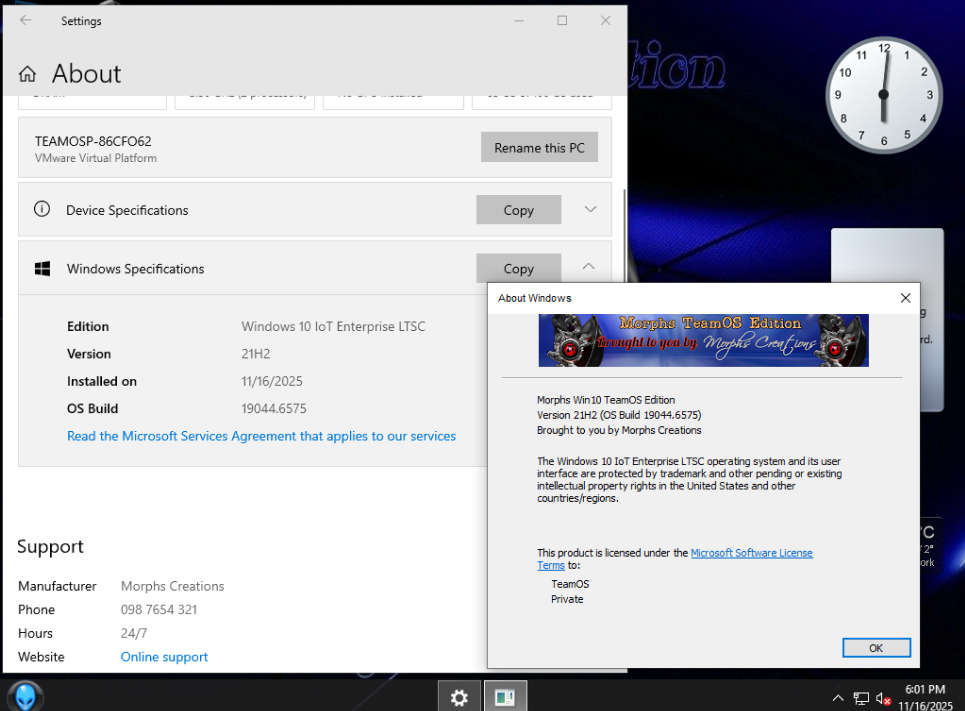Open the Online support website link
The height and width of the screenshot is (711, 965).
164,657
